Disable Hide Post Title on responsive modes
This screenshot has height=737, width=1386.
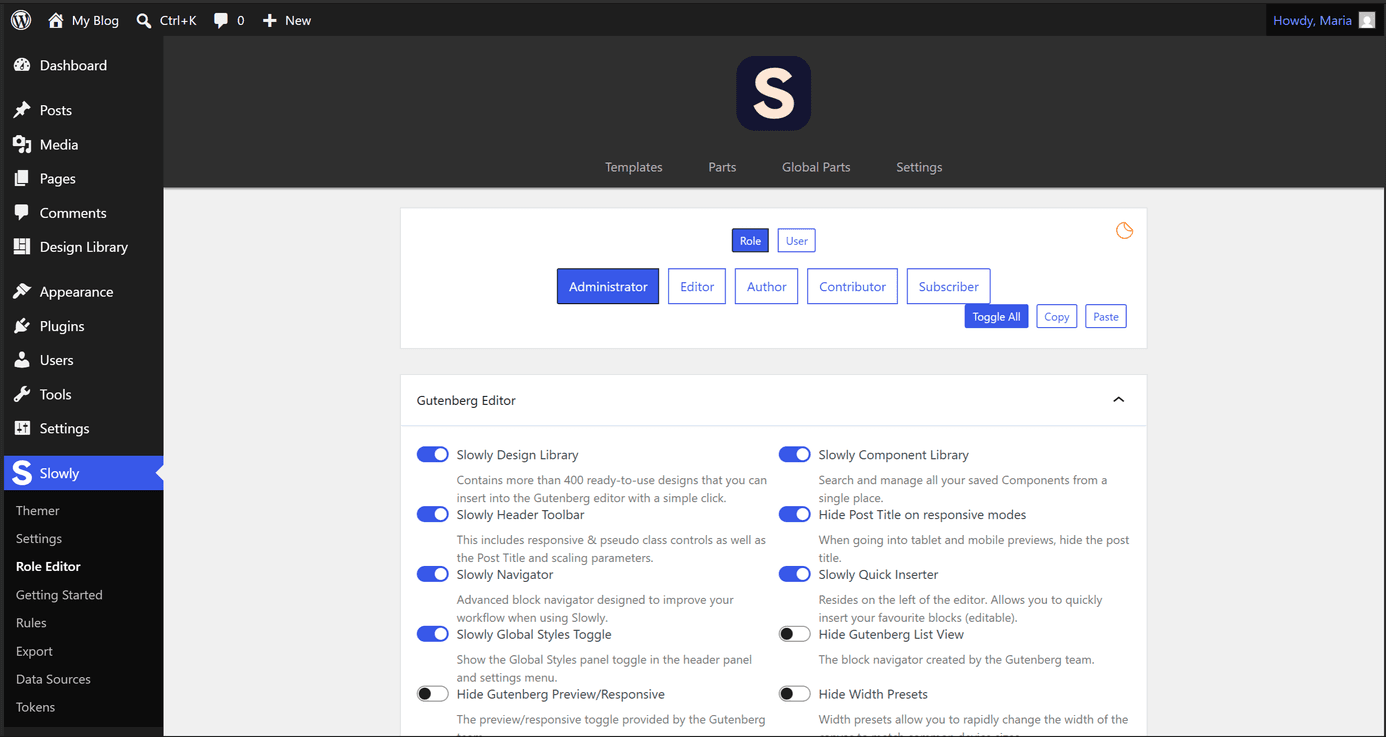coord(795,515)
